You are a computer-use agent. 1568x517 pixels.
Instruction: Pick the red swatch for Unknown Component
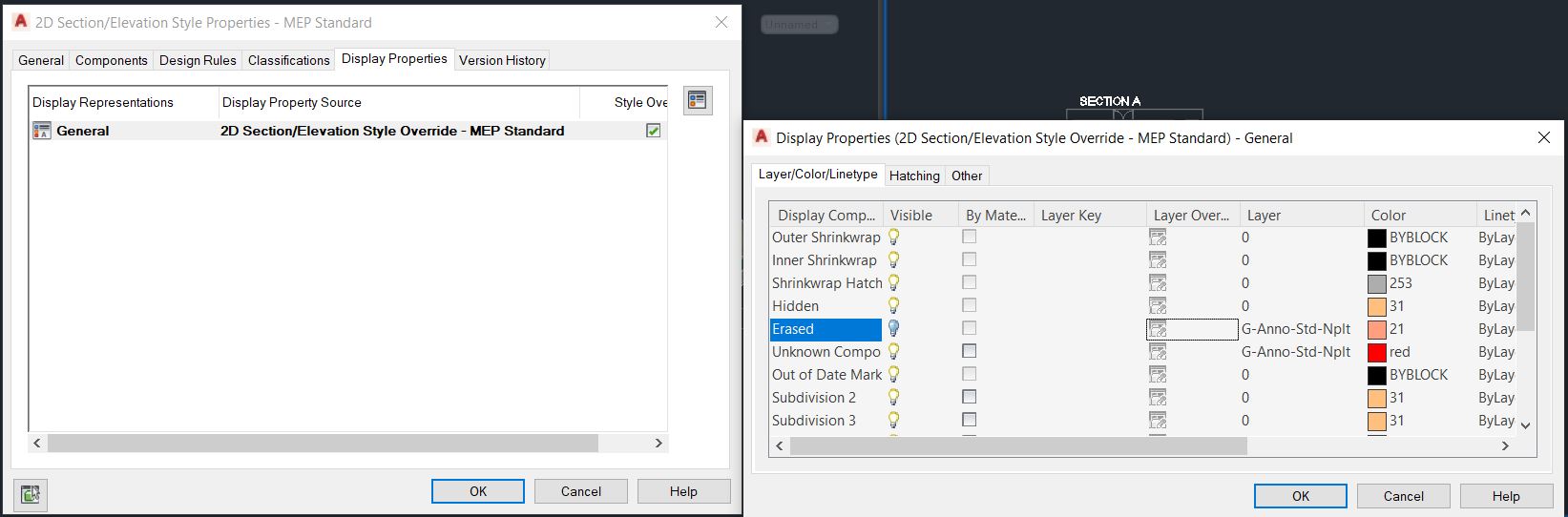(1377, 352)
